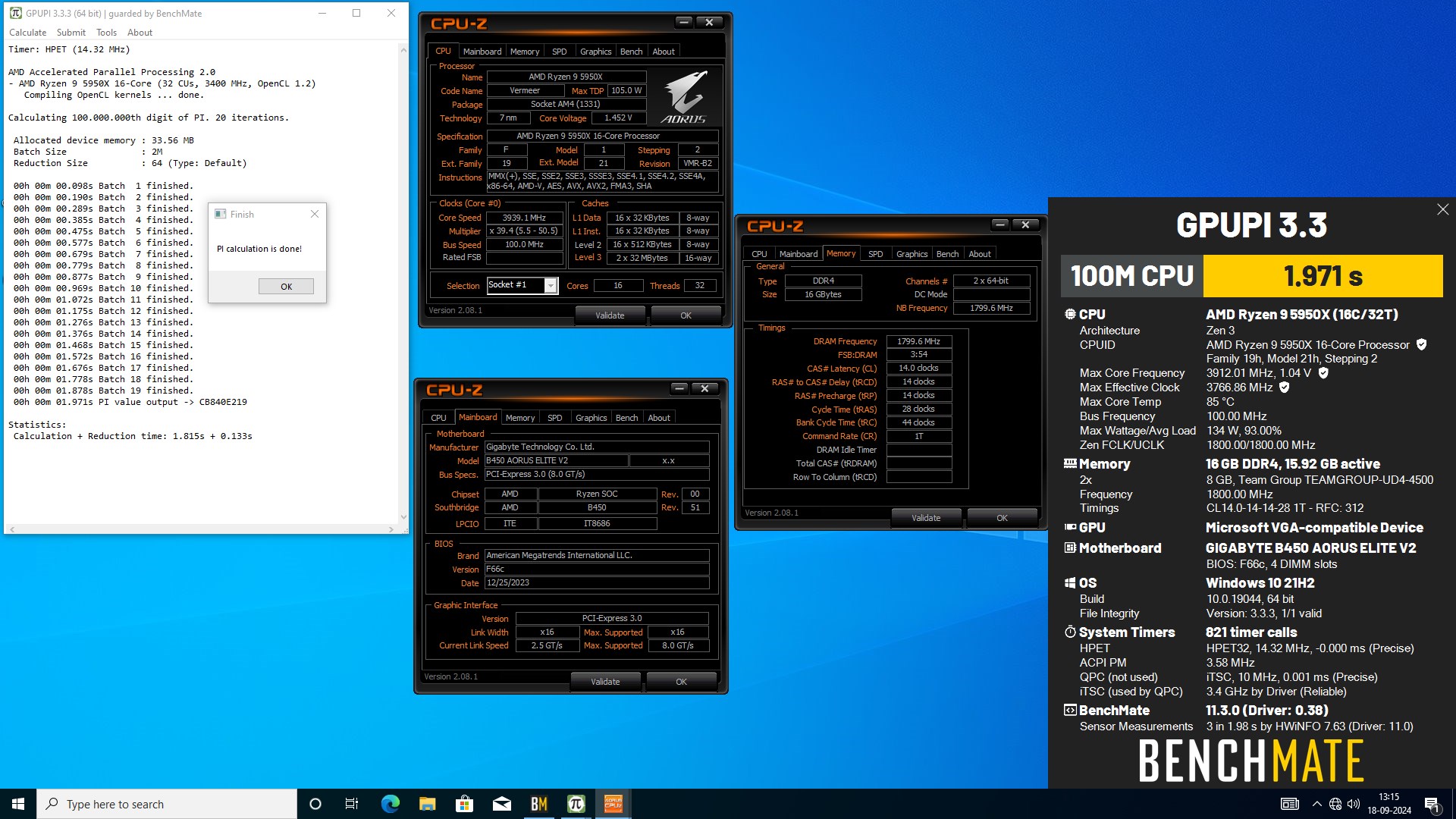Open the Tools menu in GPUPI
Screen dimensions: 1456x819
tap(106, 33)
